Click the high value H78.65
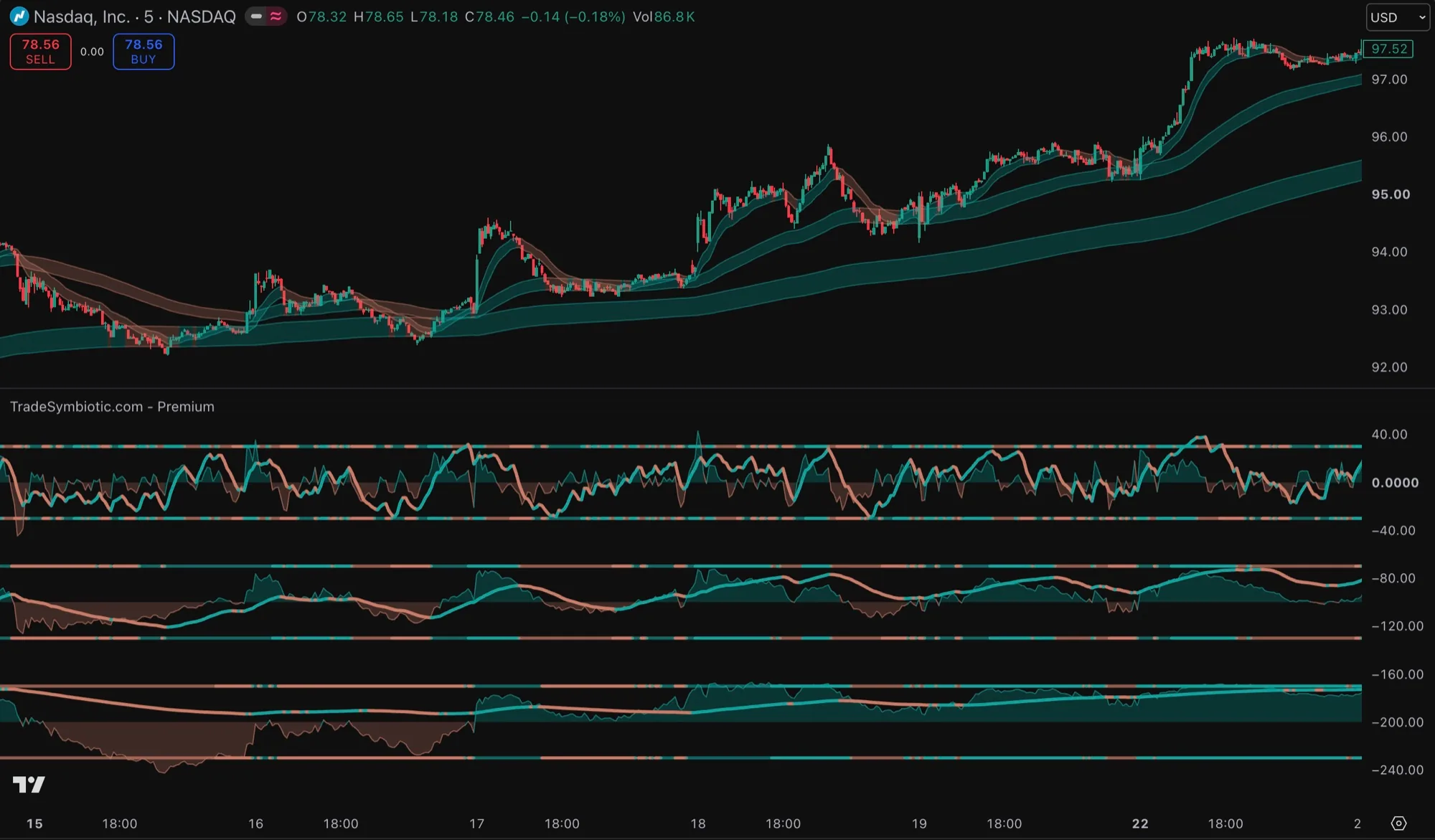This screenshot has width=1435, height=840. pyautogui.click(x=378, y=16)
